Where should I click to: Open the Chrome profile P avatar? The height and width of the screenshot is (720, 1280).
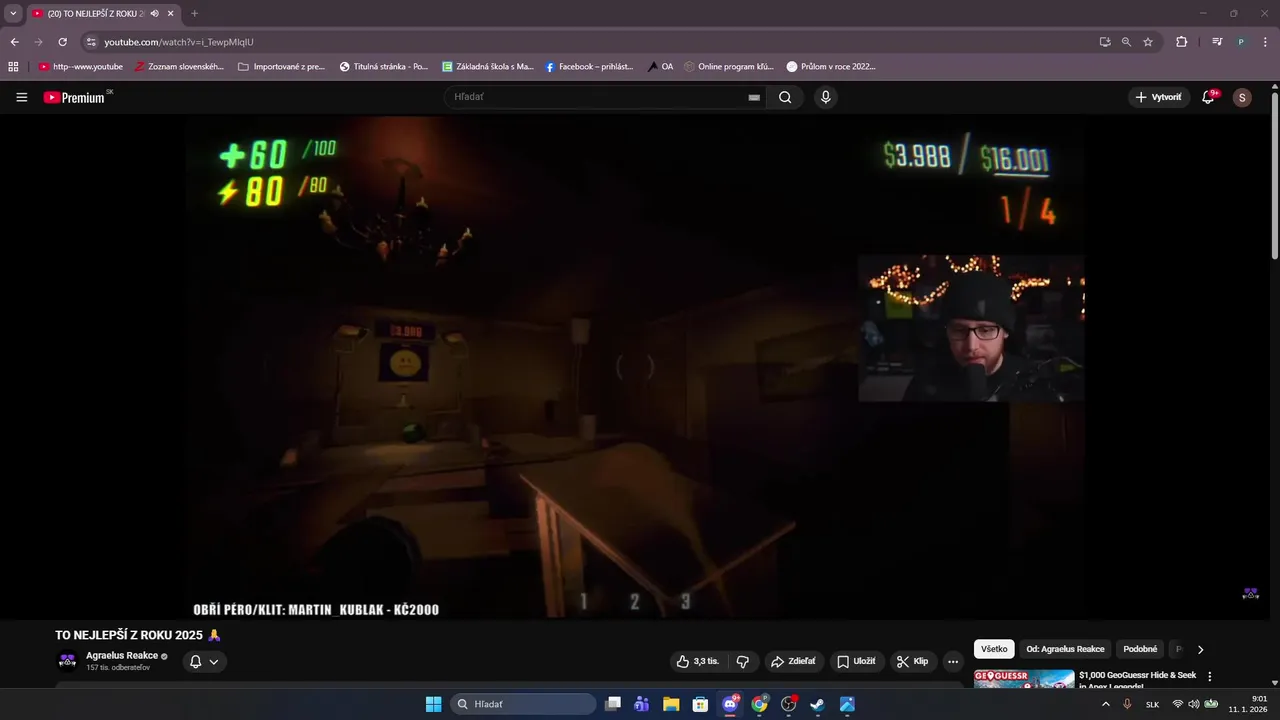(1241, 42)
